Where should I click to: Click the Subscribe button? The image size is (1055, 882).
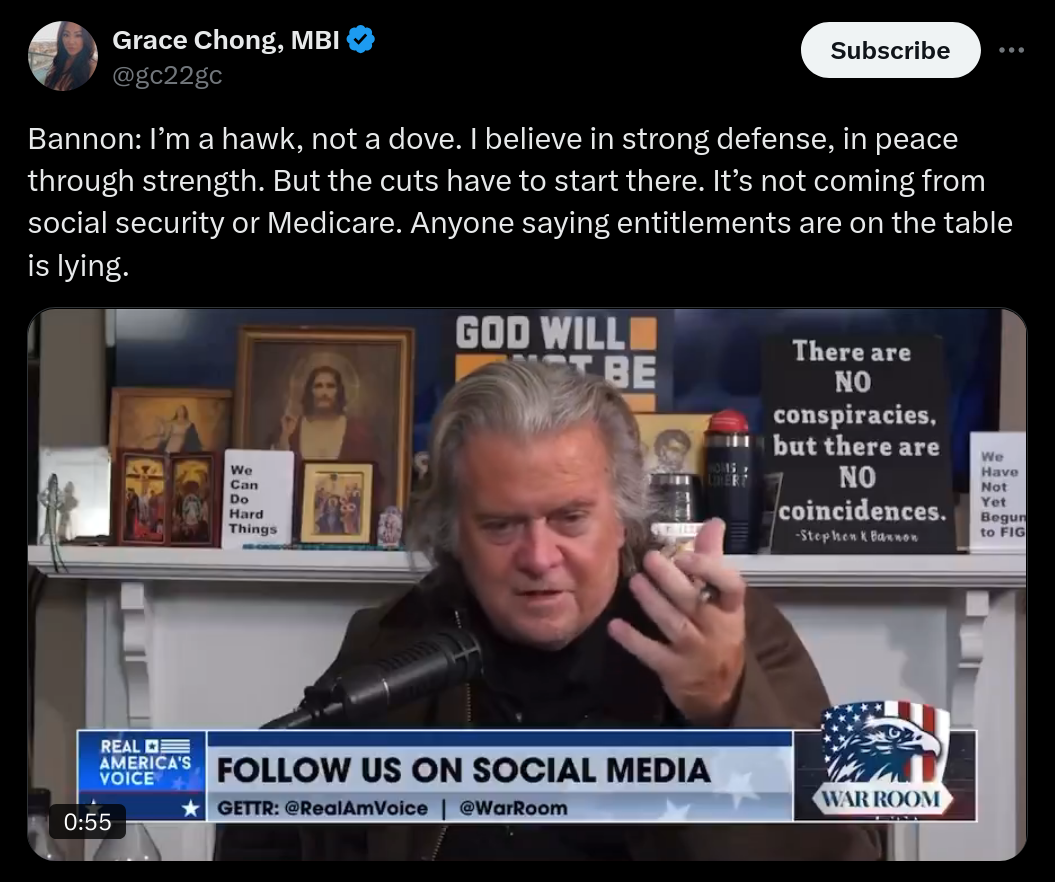click(x=890, y=50)
